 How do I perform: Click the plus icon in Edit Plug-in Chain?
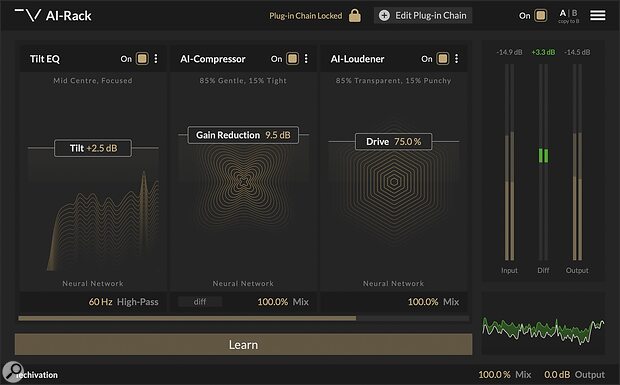click(384, 15)
